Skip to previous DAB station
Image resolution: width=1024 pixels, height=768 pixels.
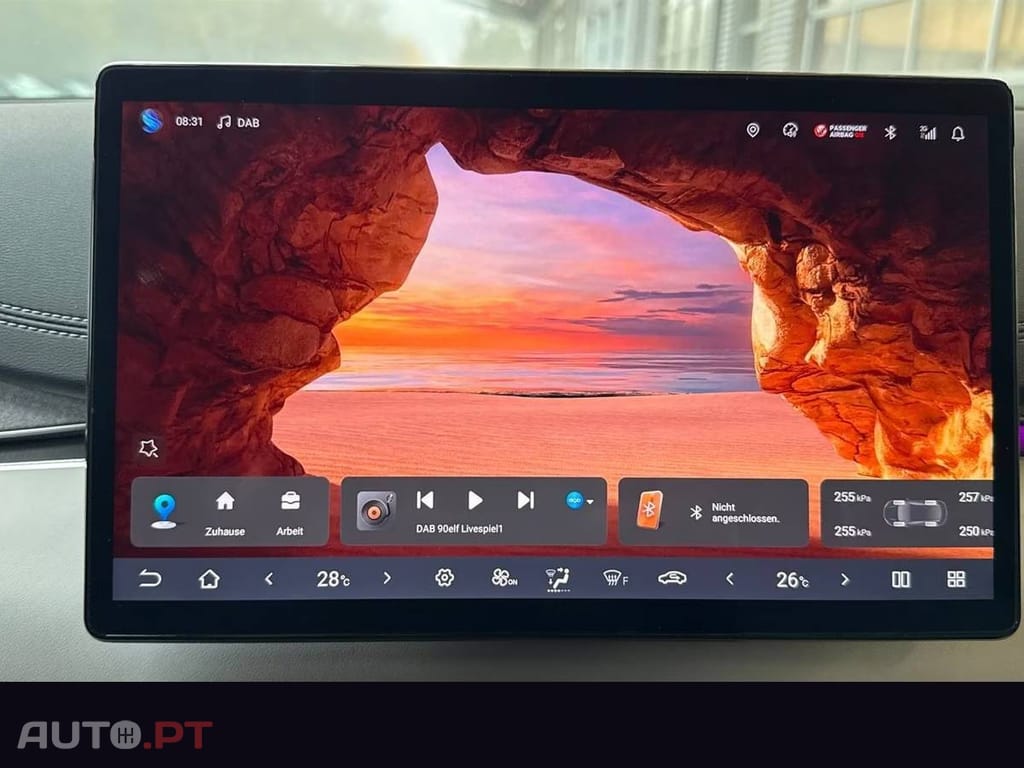pyautogui.click(x=425, y=500)
